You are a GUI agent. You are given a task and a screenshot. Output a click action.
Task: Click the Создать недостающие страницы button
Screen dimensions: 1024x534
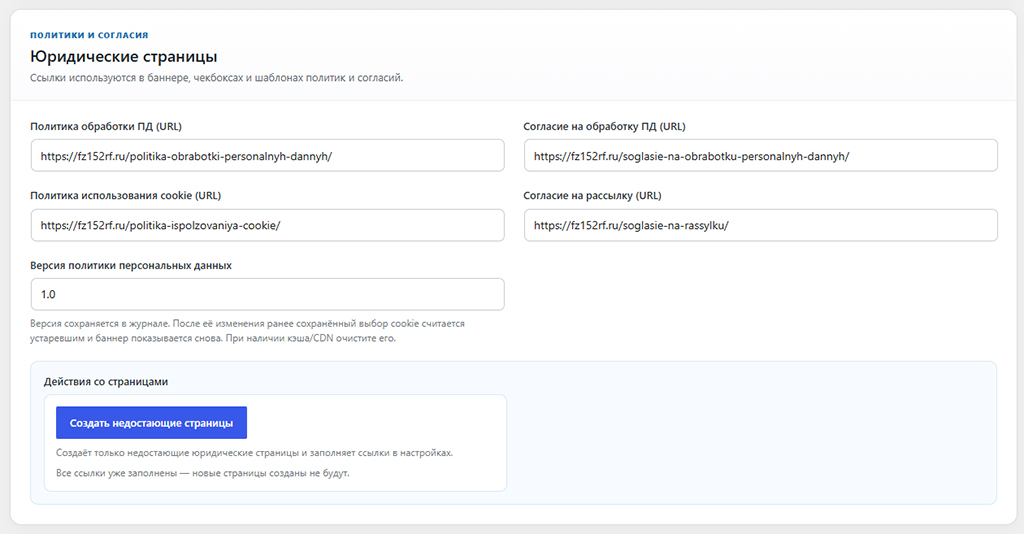[x=152, y=423]
